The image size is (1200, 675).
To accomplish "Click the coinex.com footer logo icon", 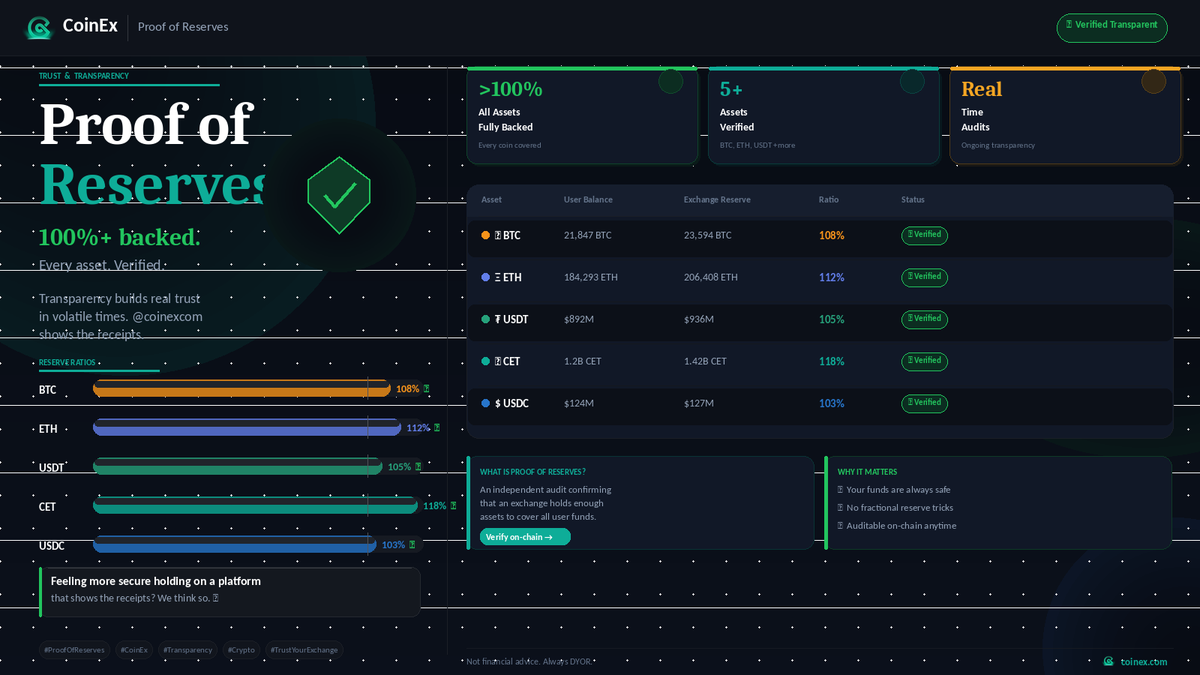I will click(1108, 661).
